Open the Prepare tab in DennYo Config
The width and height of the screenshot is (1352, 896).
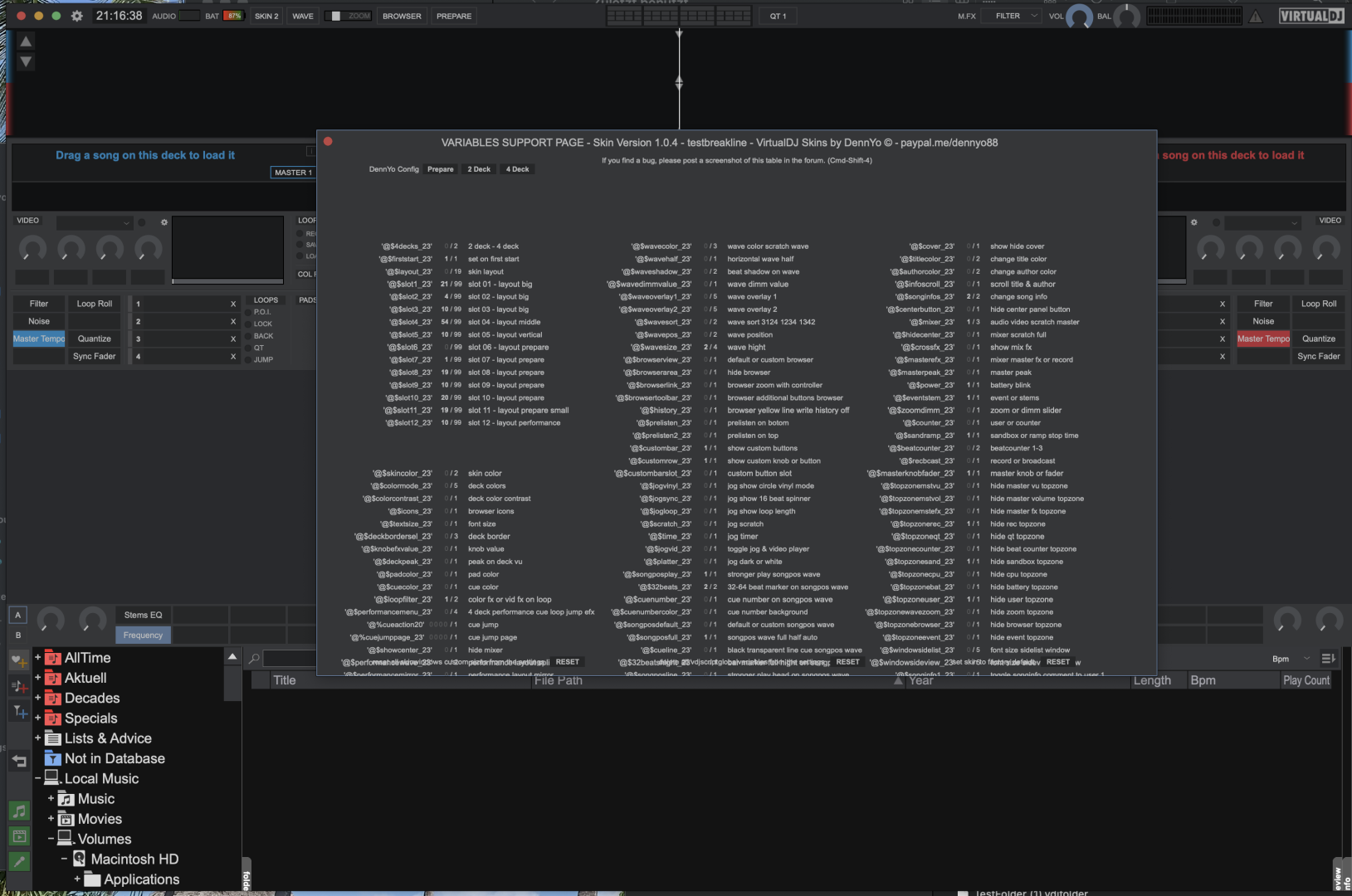click(x=441, y=169)
